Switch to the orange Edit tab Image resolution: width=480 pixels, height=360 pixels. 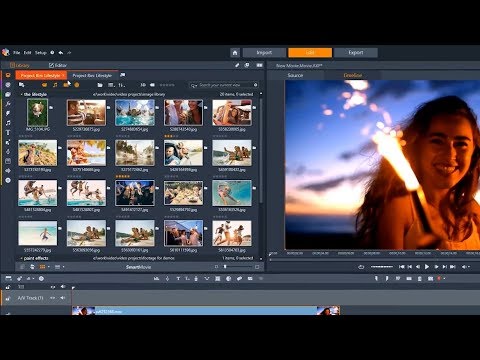(x=310, y=53)
